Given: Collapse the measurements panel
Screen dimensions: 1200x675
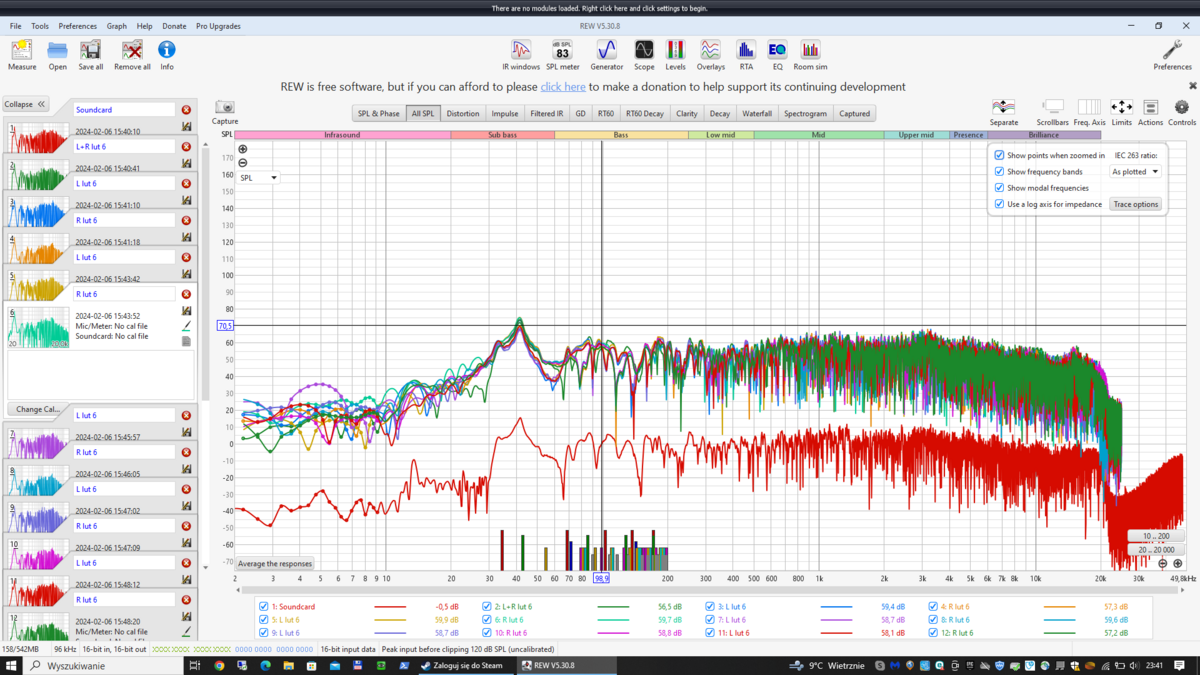Looking at the screenshot, I should [x=26, y=104].
